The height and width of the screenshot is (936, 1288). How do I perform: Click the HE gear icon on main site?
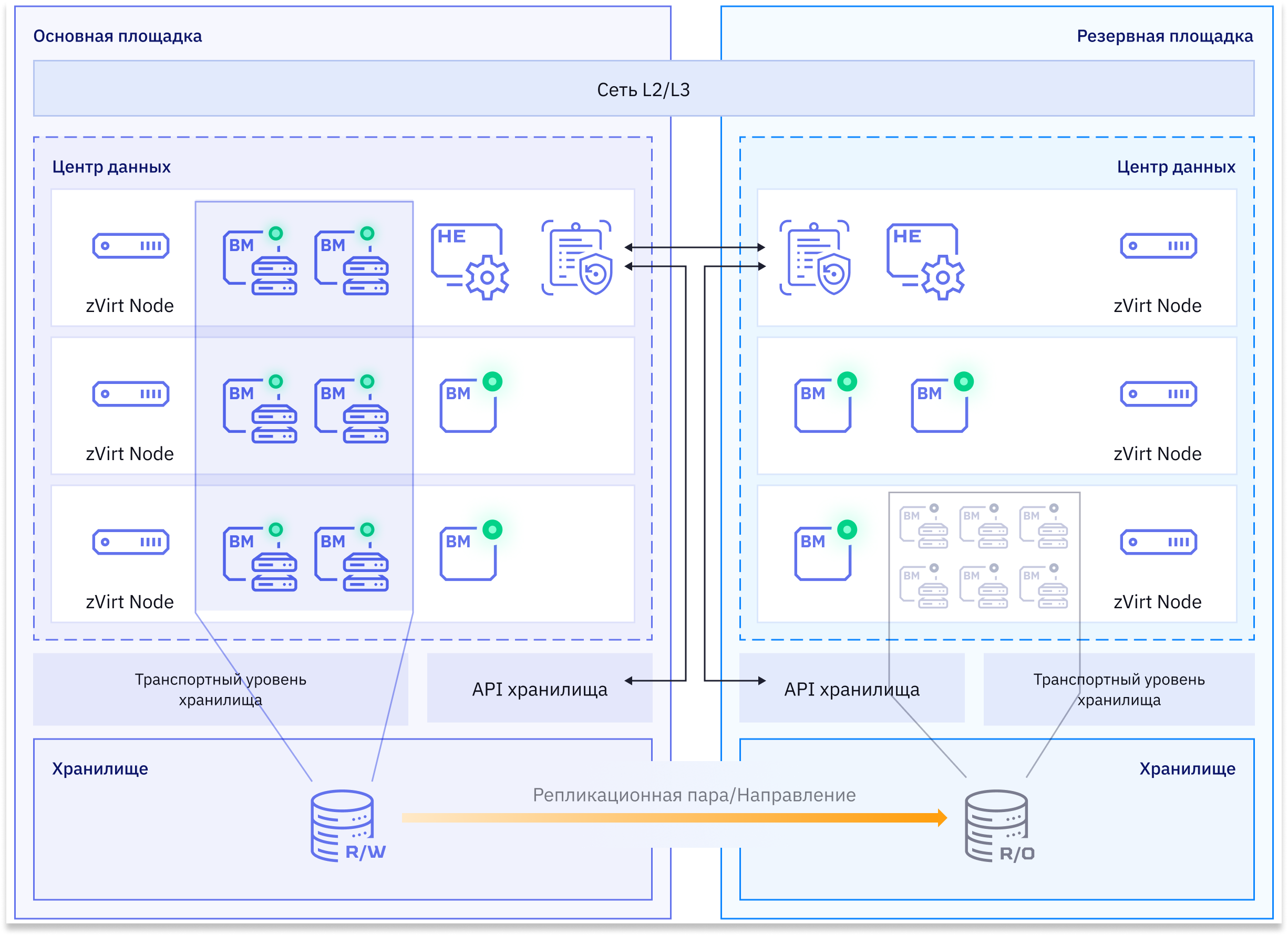470,262
